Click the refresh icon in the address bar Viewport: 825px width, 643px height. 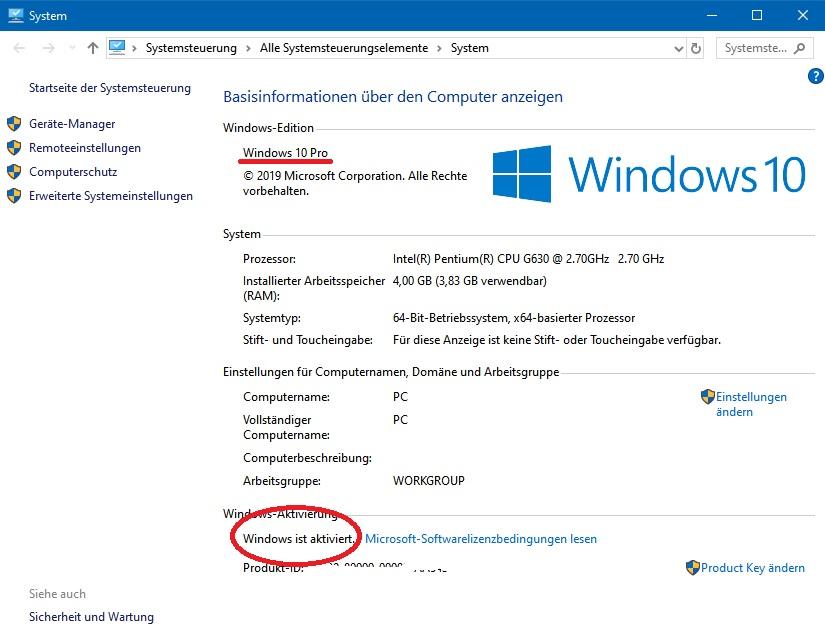[x=694, y=47]
